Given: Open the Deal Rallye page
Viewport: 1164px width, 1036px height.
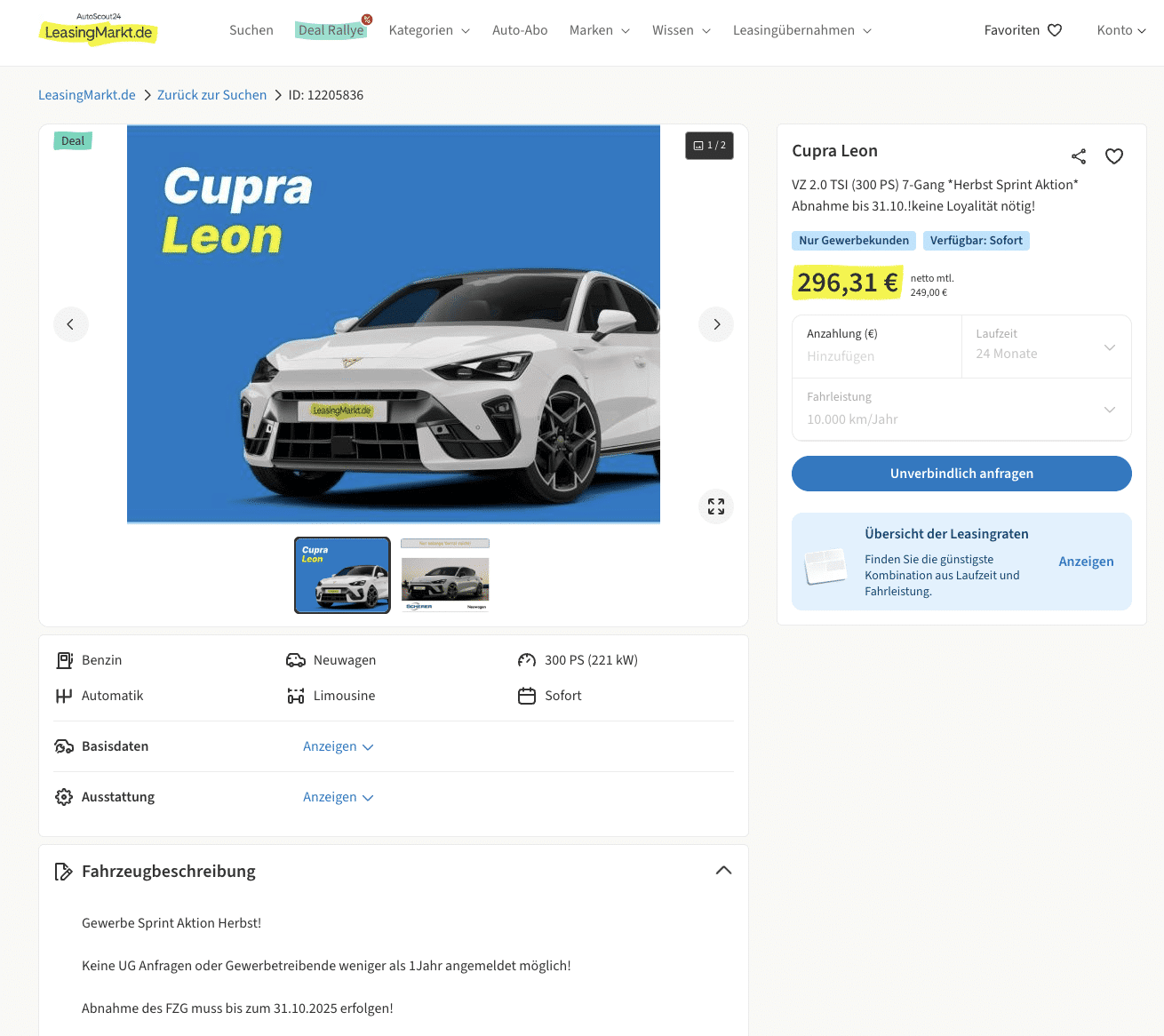Looking at the screenshot, I should (331, 30).
